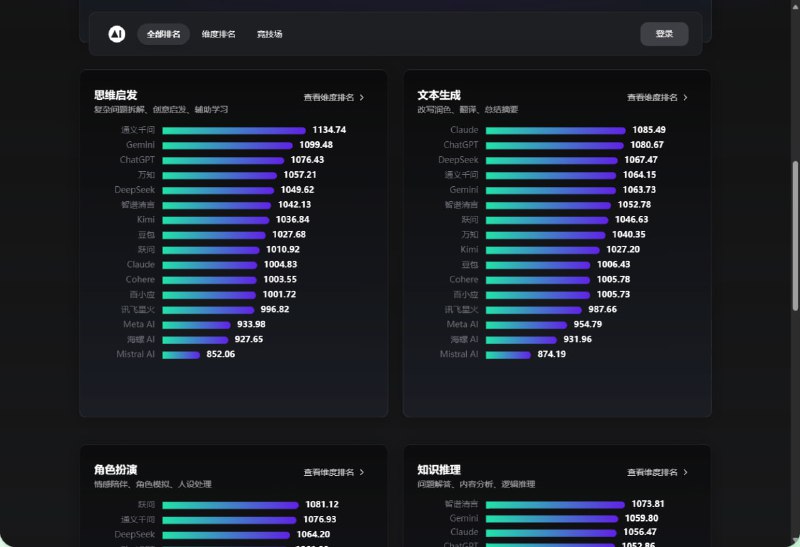Click the score 931.96
Image resolution: width=800 pixels, height=547 pixels.
pos(578,339)
